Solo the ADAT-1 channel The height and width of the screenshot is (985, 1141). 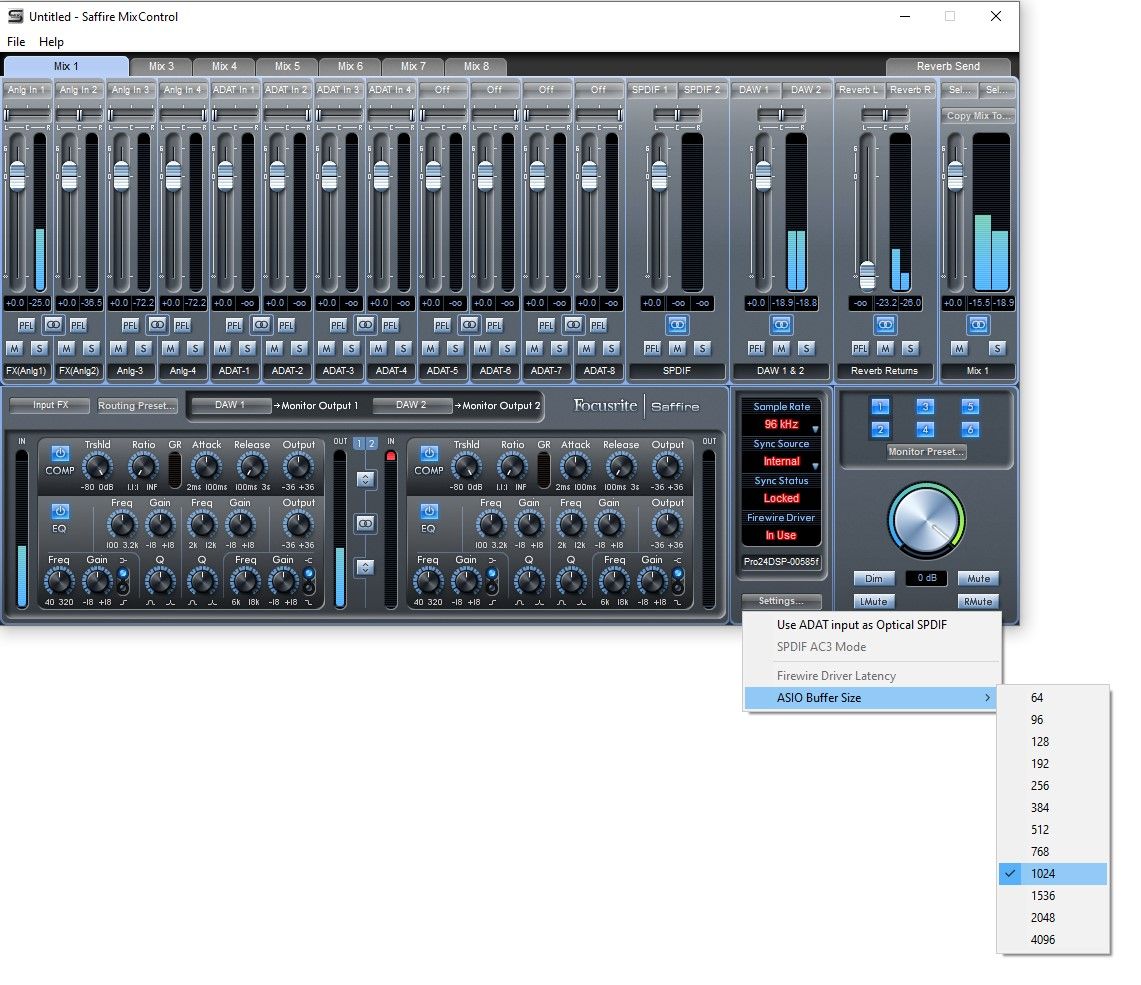click(x=247, y=348)
